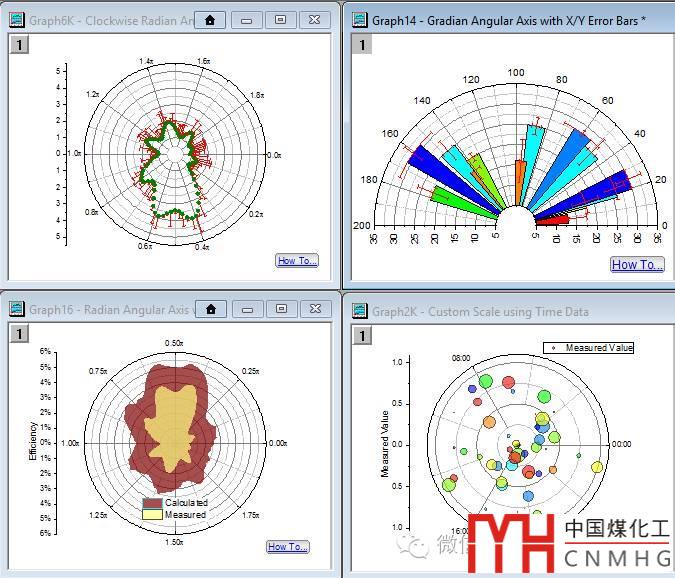Open How To link in Graph16

(x=288, y=547)
